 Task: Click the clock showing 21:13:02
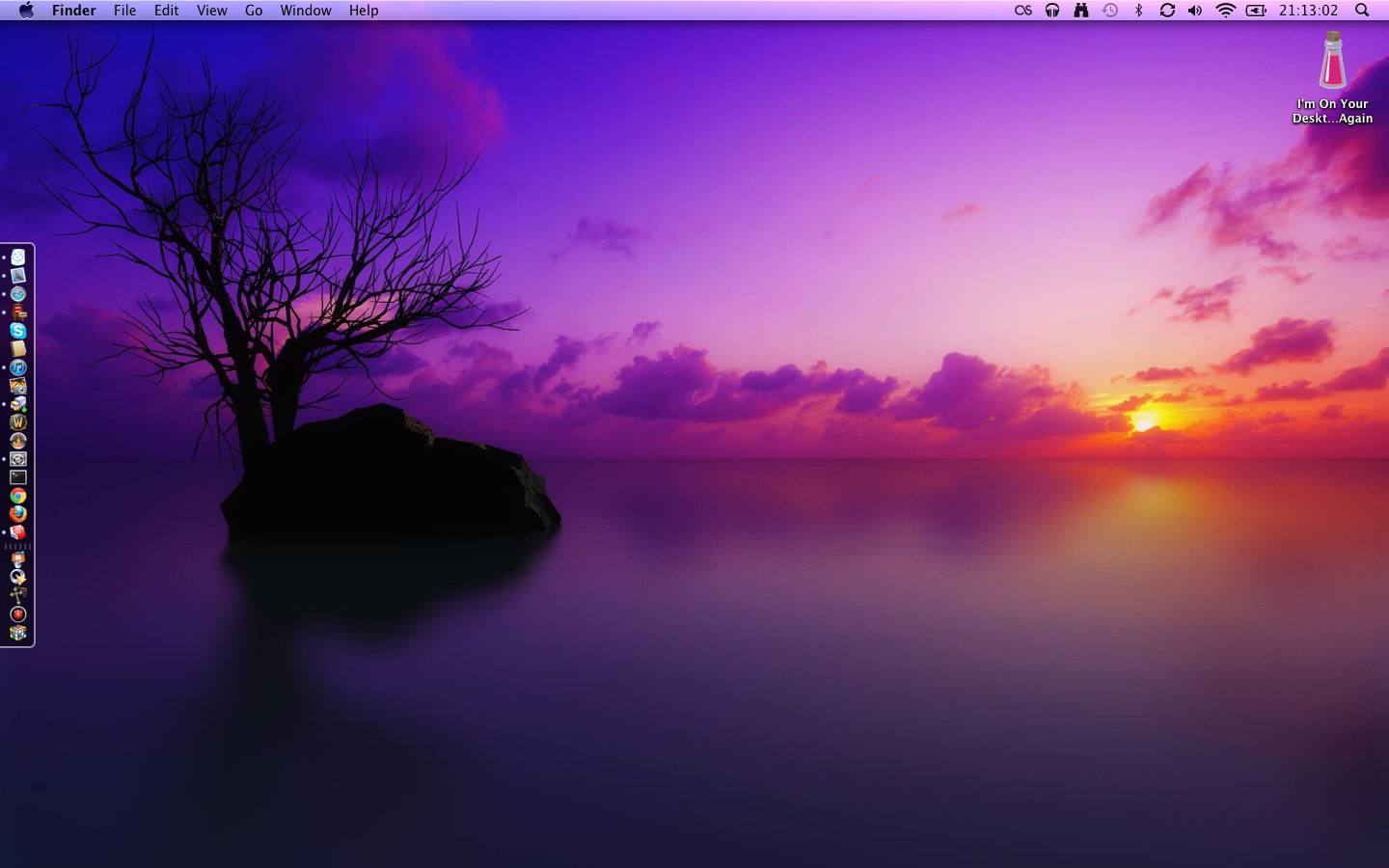coord(1308,11)
